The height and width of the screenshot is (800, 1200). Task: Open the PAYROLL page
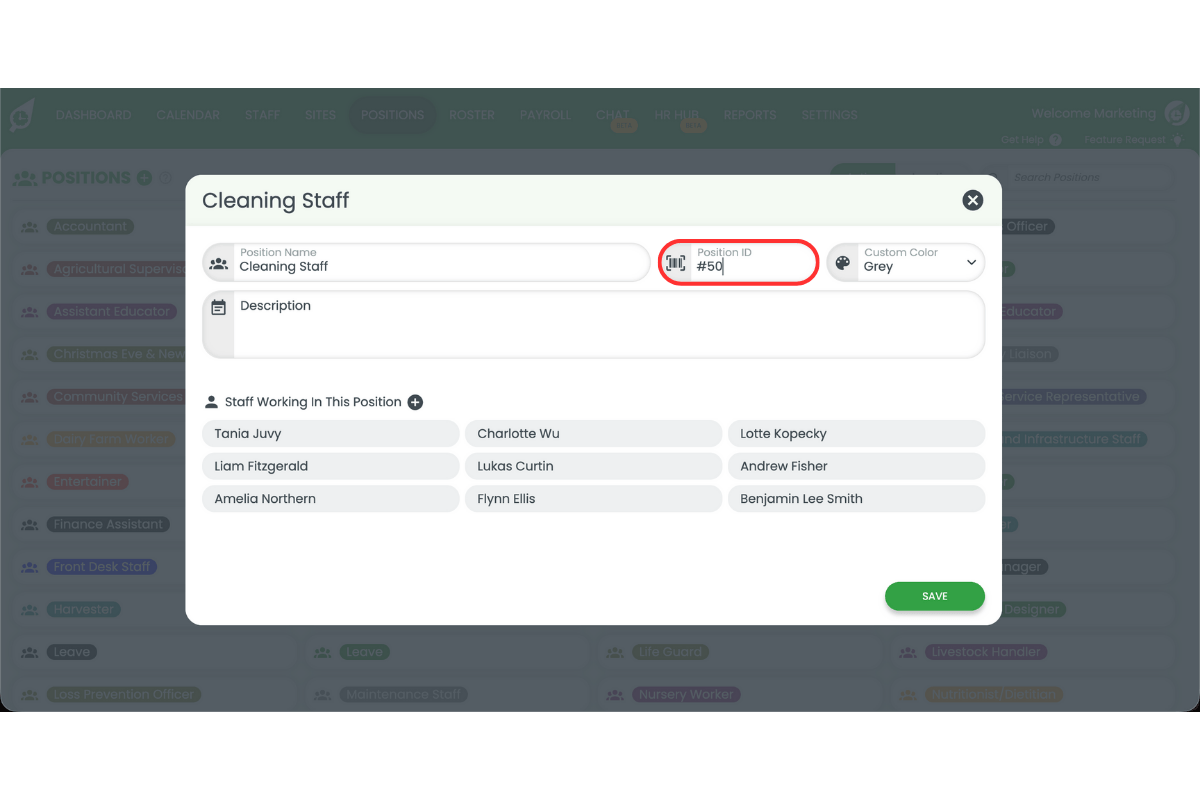click(x=545, y=114)
